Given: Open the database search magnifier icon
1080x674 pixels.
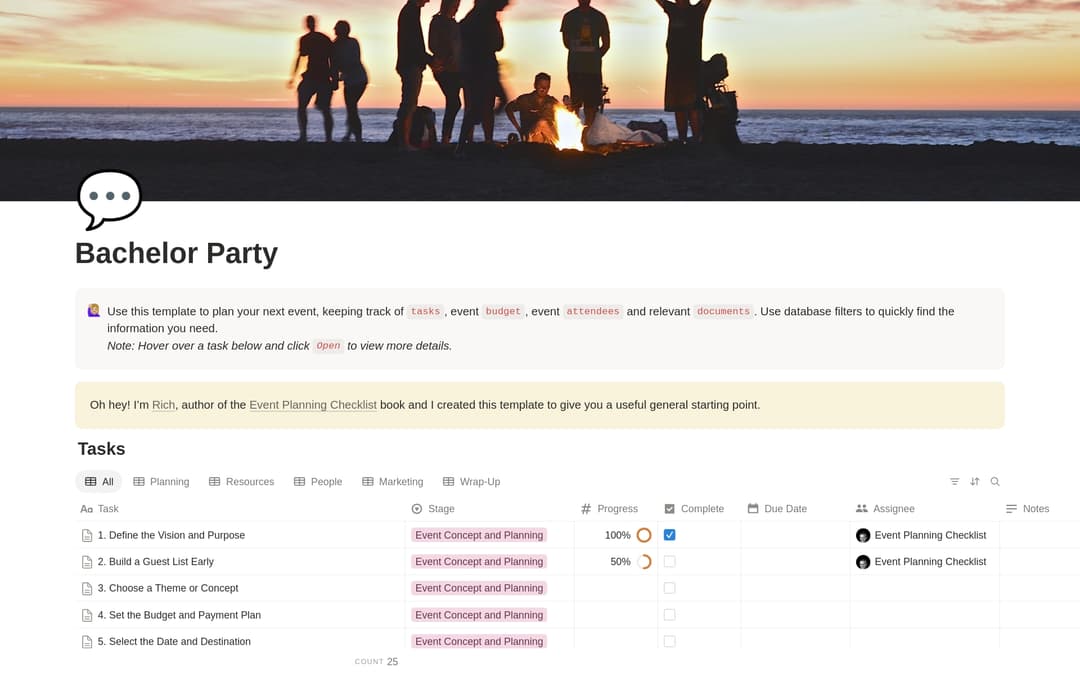Looking at the screenshot, I should [995, 482].
